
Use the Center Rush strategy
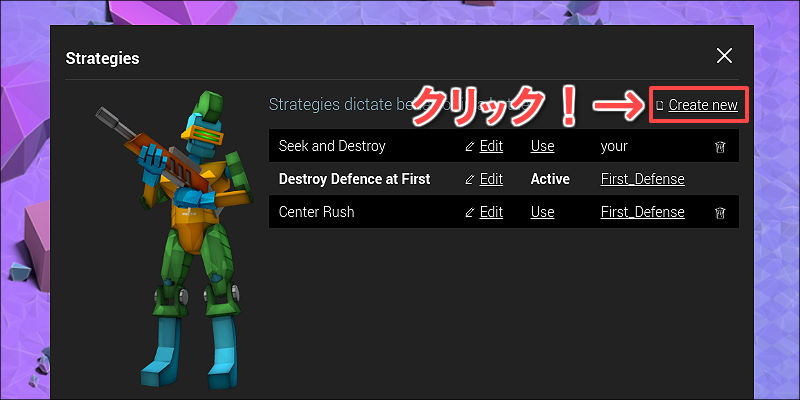(x=542, y=212)
